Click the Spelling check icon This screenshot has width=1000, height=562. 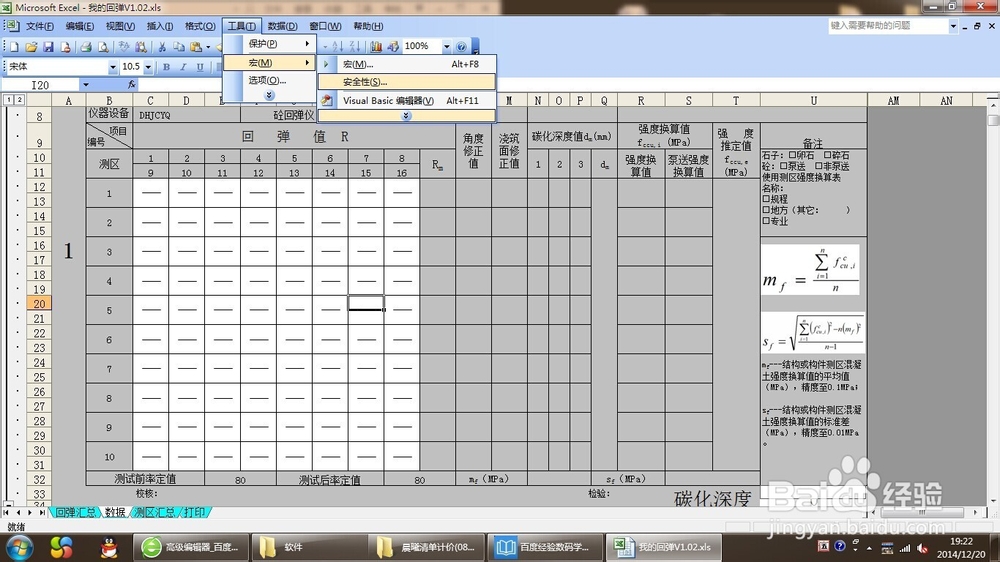coord(124,47)
